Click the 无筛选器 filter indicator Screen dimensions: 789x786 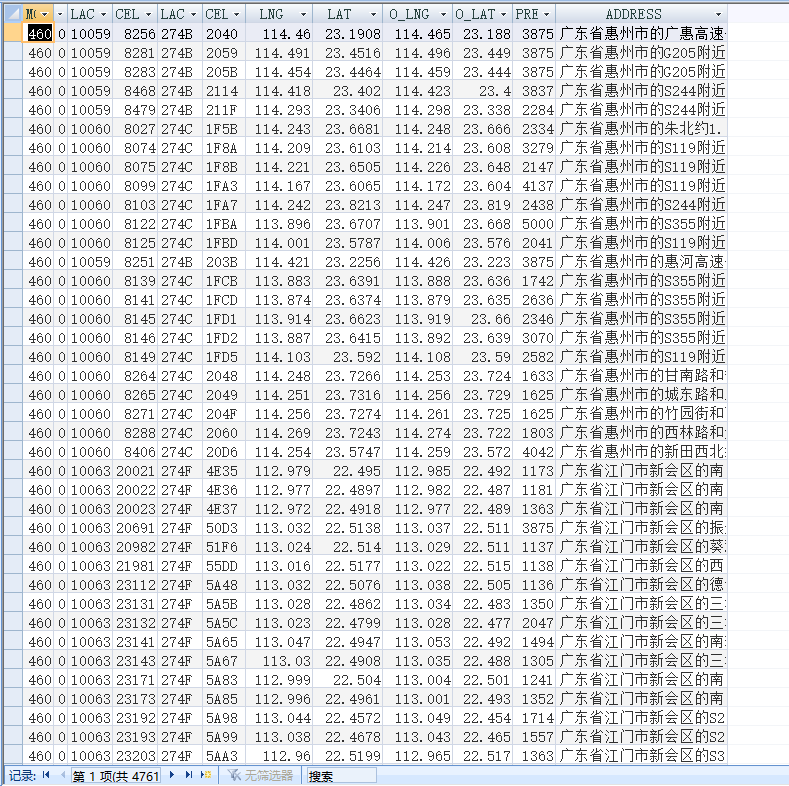[x=260, y=775]
